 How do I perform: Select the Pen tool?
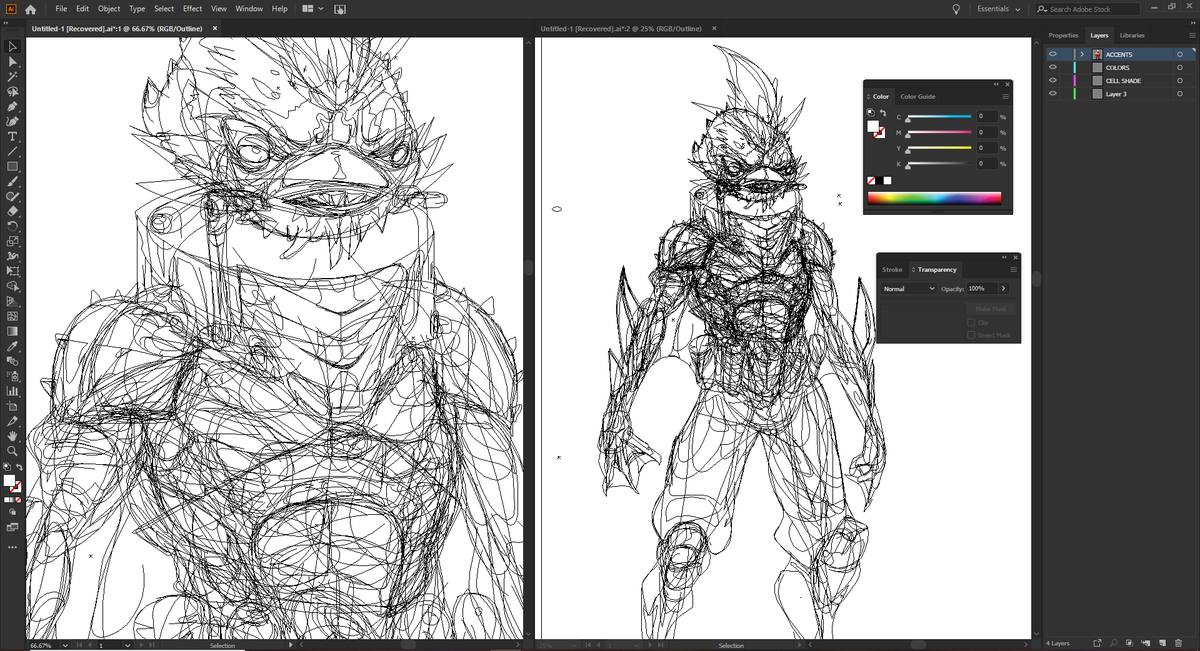click(x=13, y=106)
